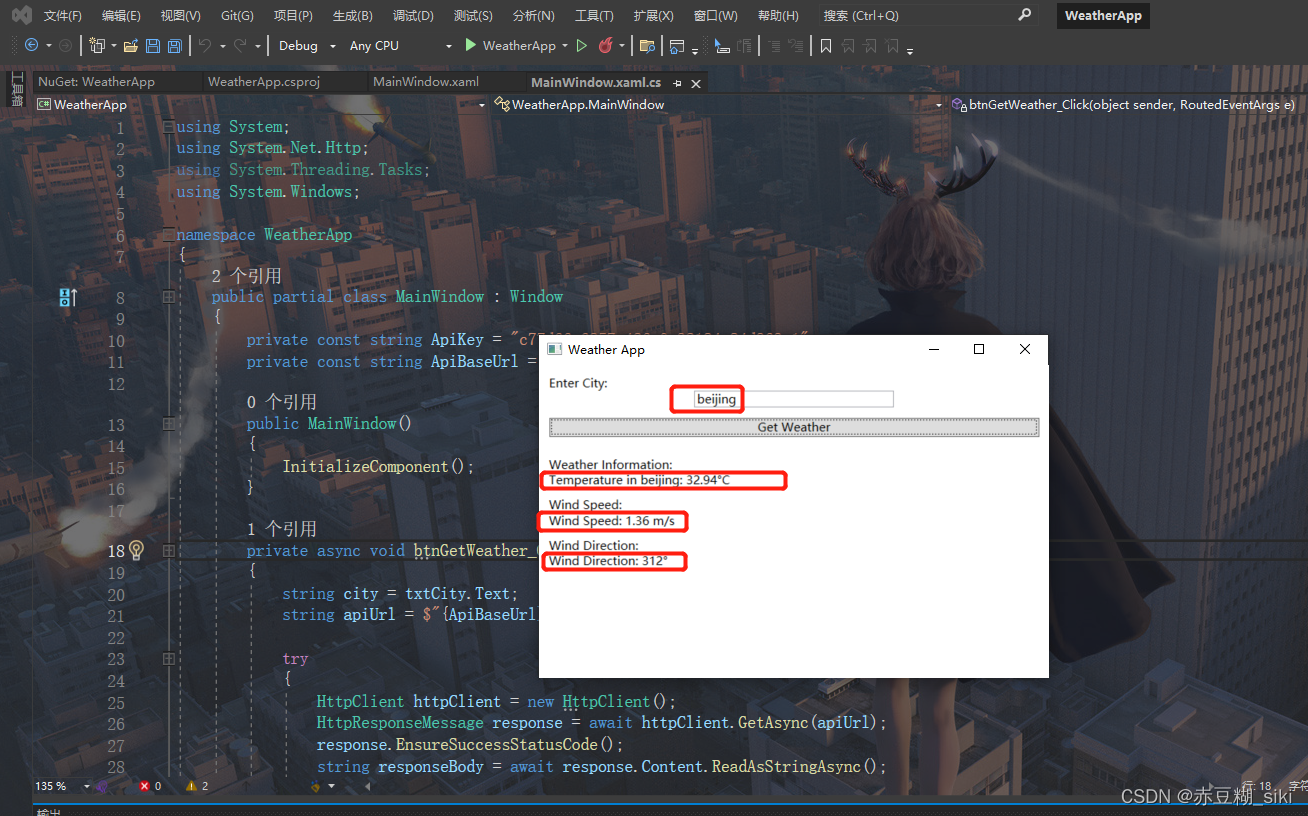Open the btnGetWeather_Click member navigation dropdown
Image resolution: width=1308 pixels, height=816 pixels.
tap(1120, 104)
